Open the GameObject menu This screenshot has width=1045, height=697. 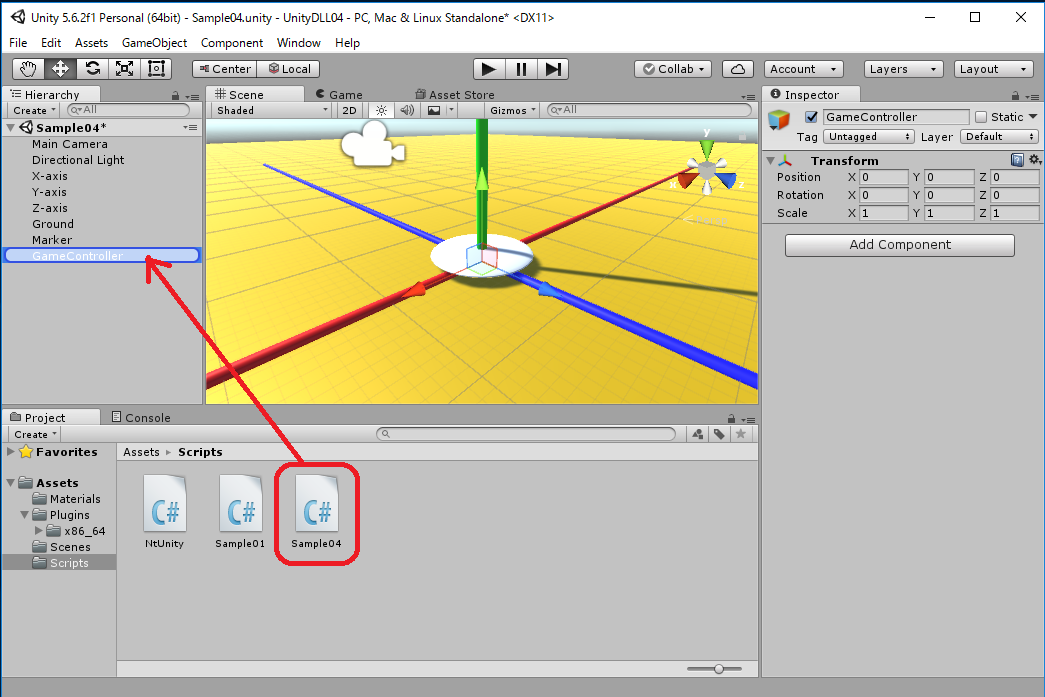pyautogui.click(x=154, y=43)
